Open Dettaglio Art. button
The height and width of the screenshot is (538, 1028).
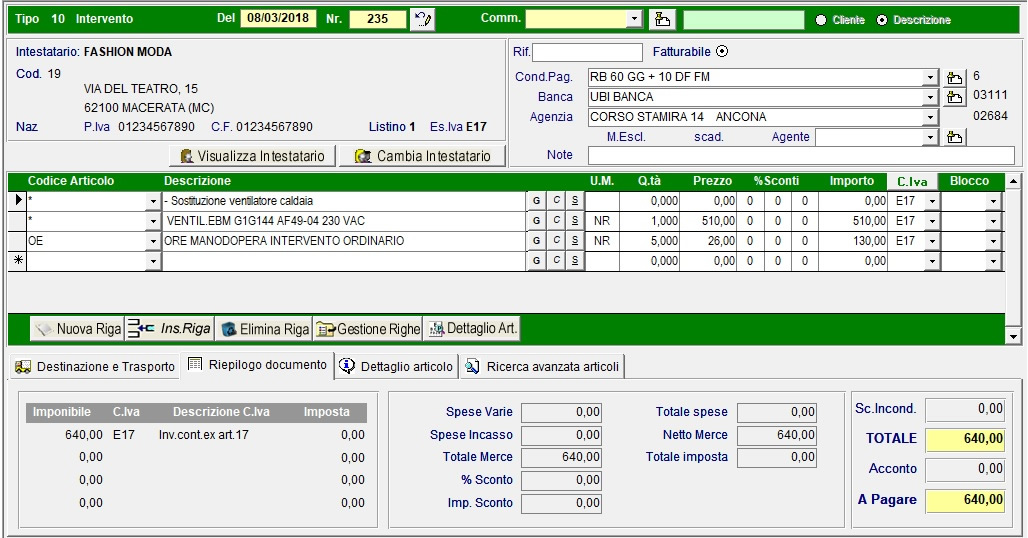coord(472,329)
